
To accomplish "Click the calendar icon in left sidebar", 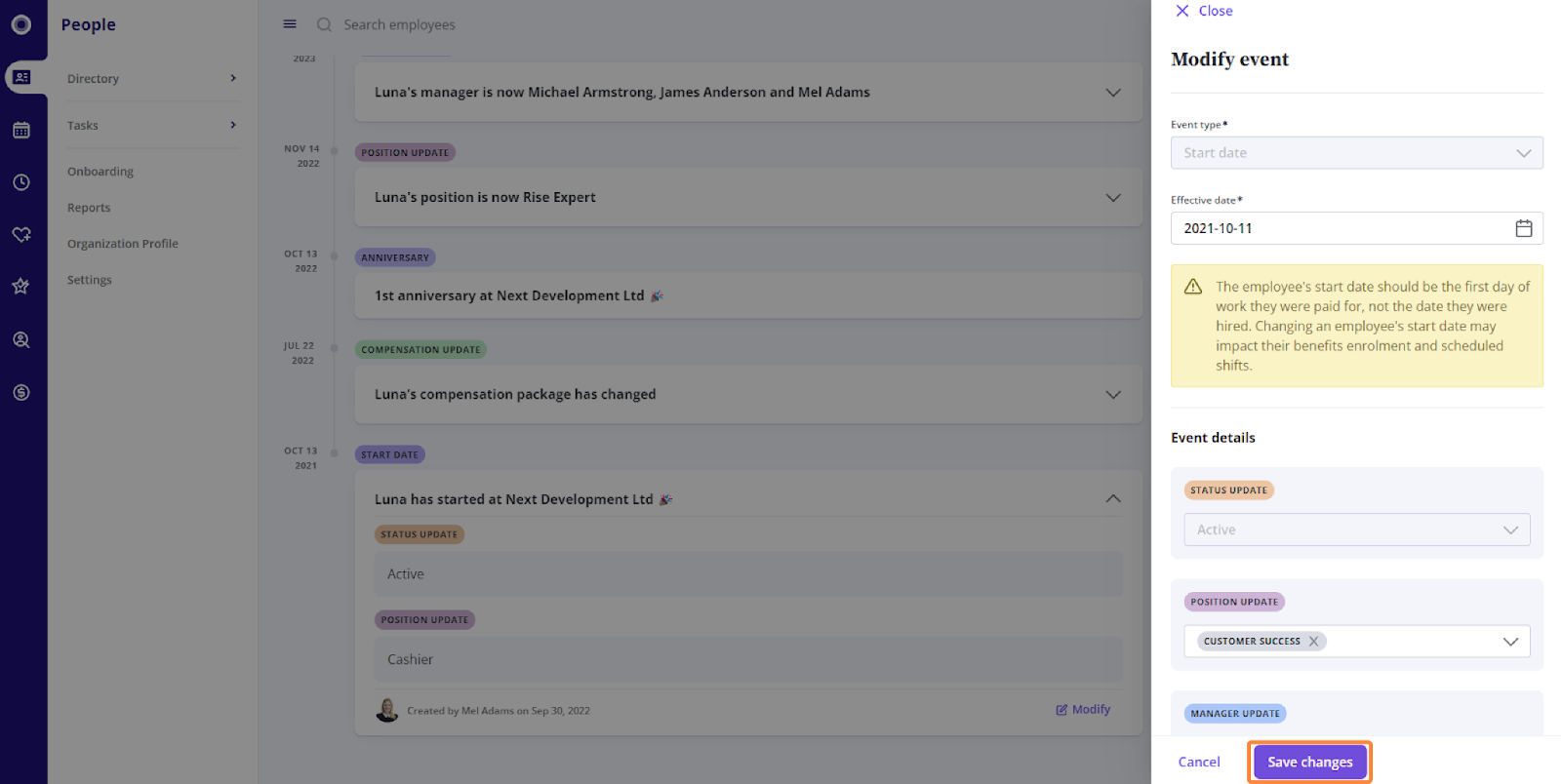I will (21, 130).
